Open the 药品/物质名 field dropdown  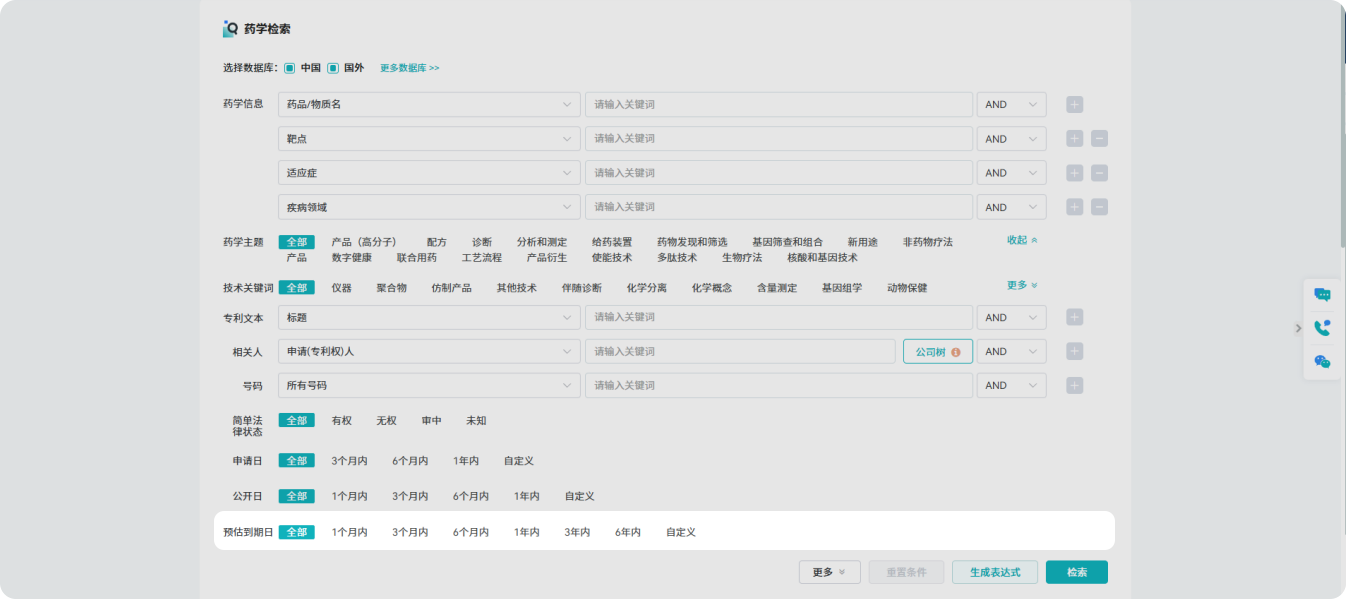[x=429, y=104]
